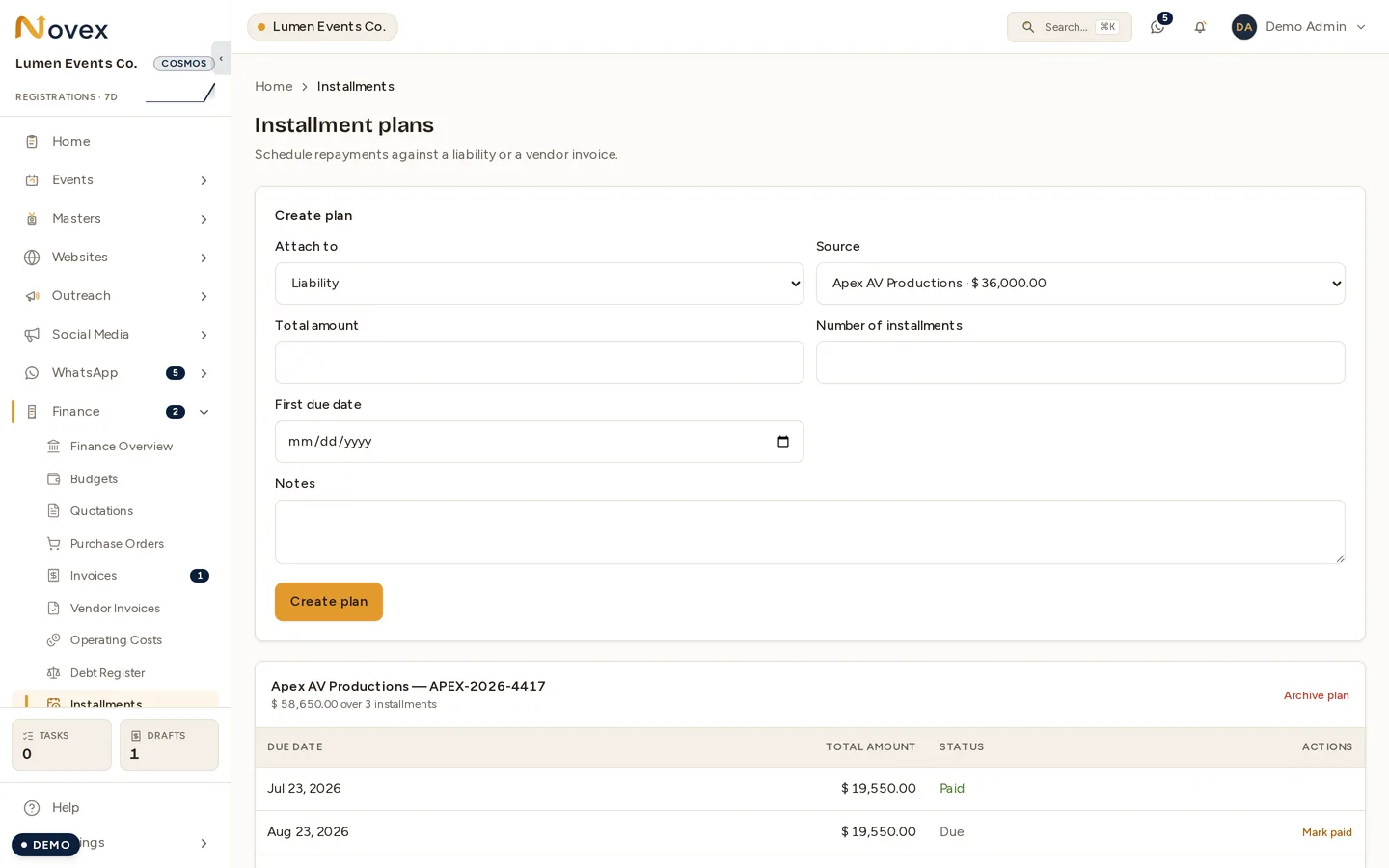Click the Lumen Events Co. pill in header
The image size is (1389, 868).
coord(322,27)
